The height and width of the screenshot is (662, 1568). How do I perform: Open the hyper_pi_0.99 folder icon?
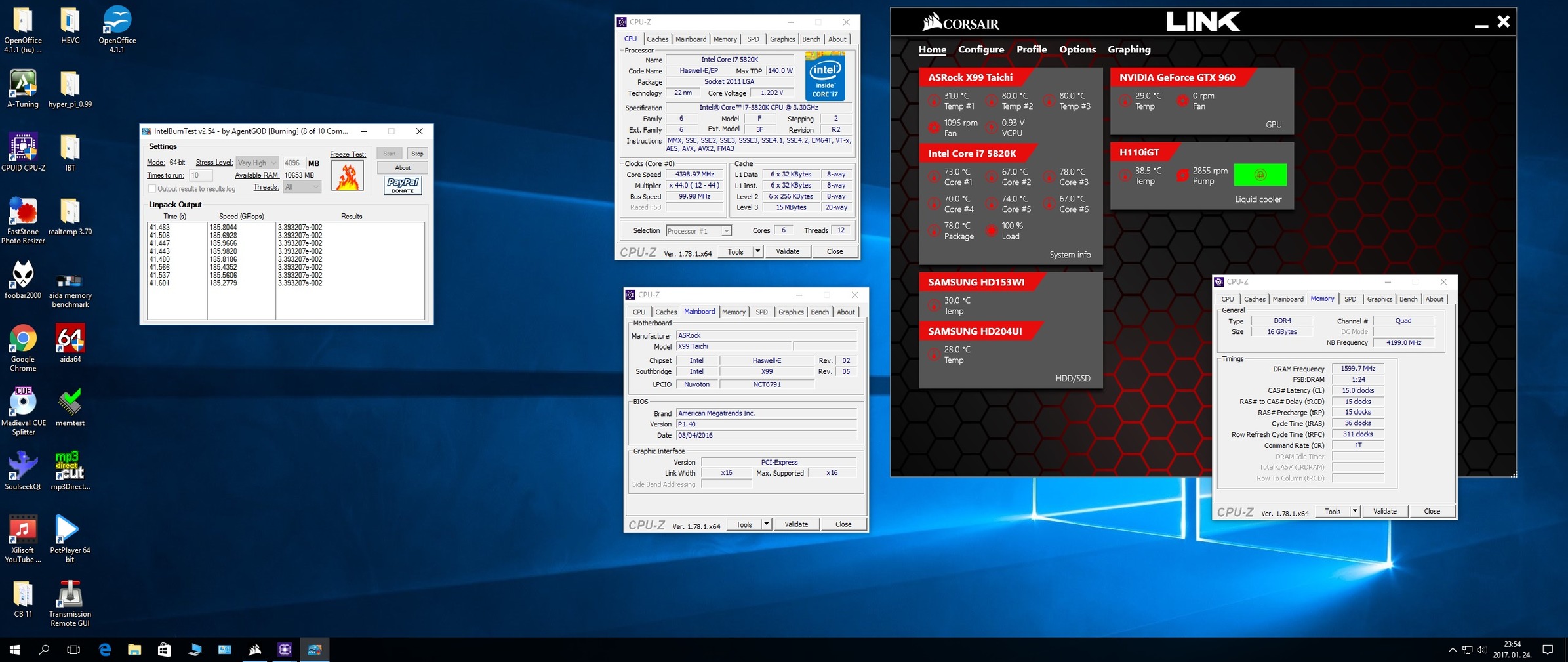70,89
